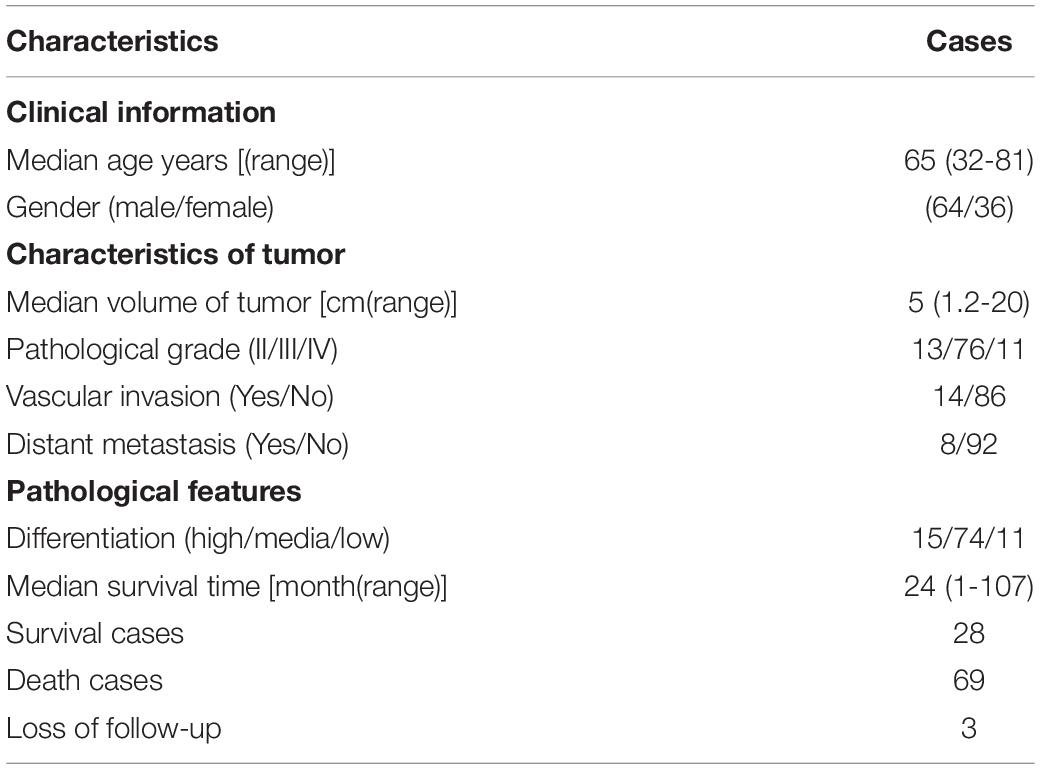Screen dimensions: 1040x769
Task: Select the grade value 13/76/11
Action: (x=968, y=350)
